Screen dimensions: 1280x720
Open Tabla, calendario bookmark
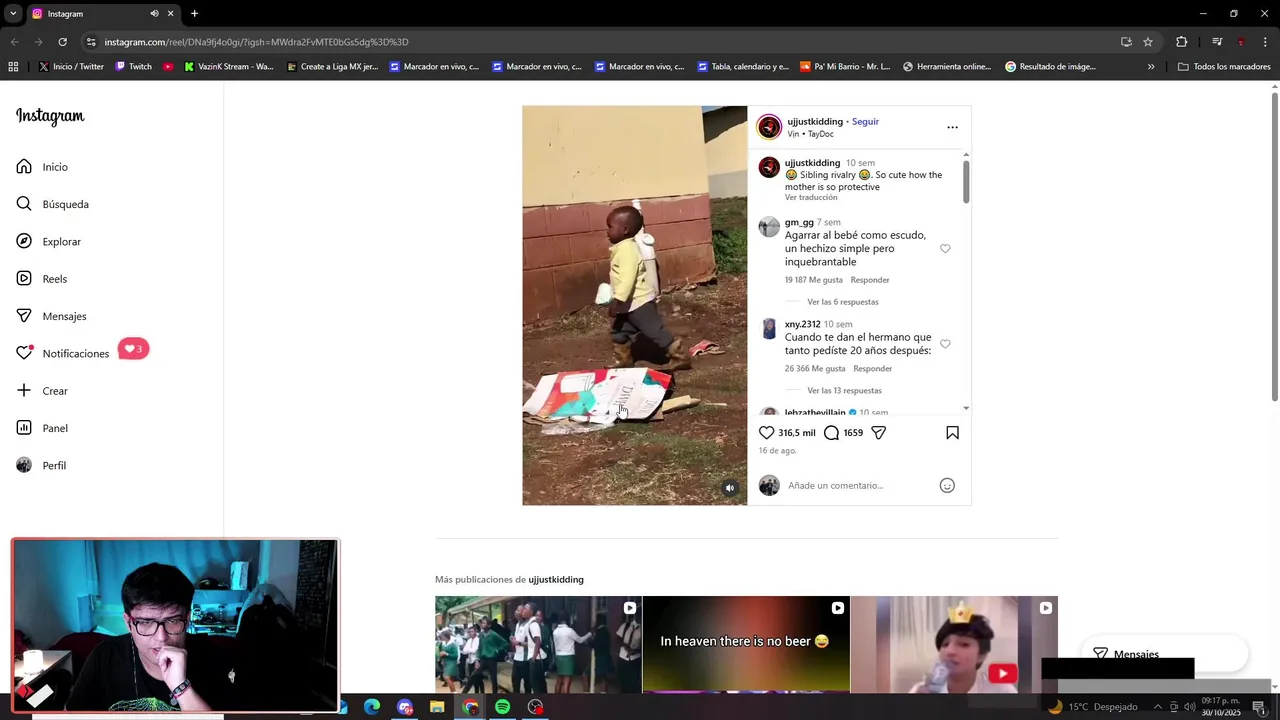coord(743,67)
